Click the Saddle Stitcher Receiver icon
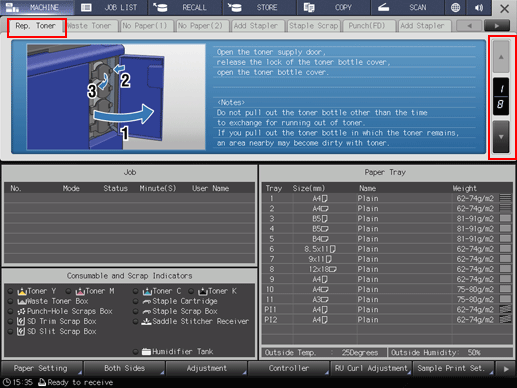 (x=147, y=322)
